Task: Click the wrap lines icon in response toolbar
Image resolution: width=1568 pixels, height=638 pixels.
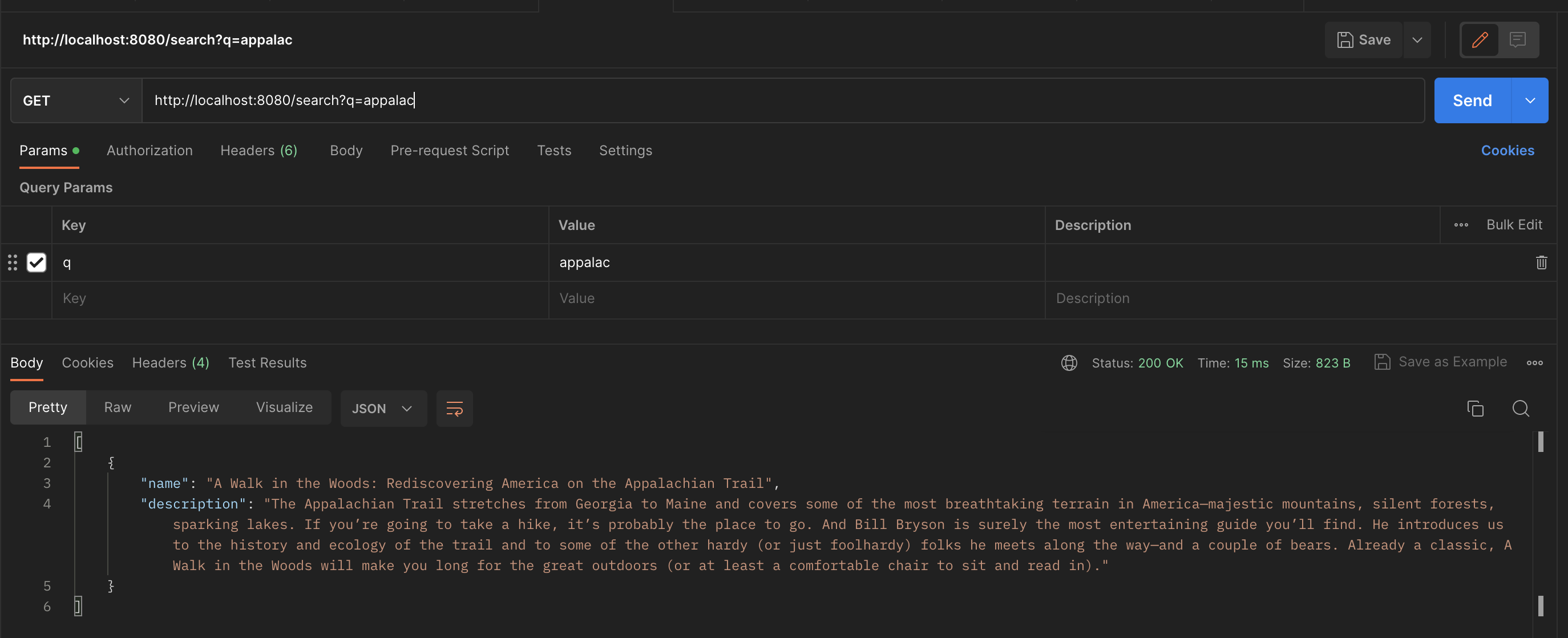Action: 454,409
